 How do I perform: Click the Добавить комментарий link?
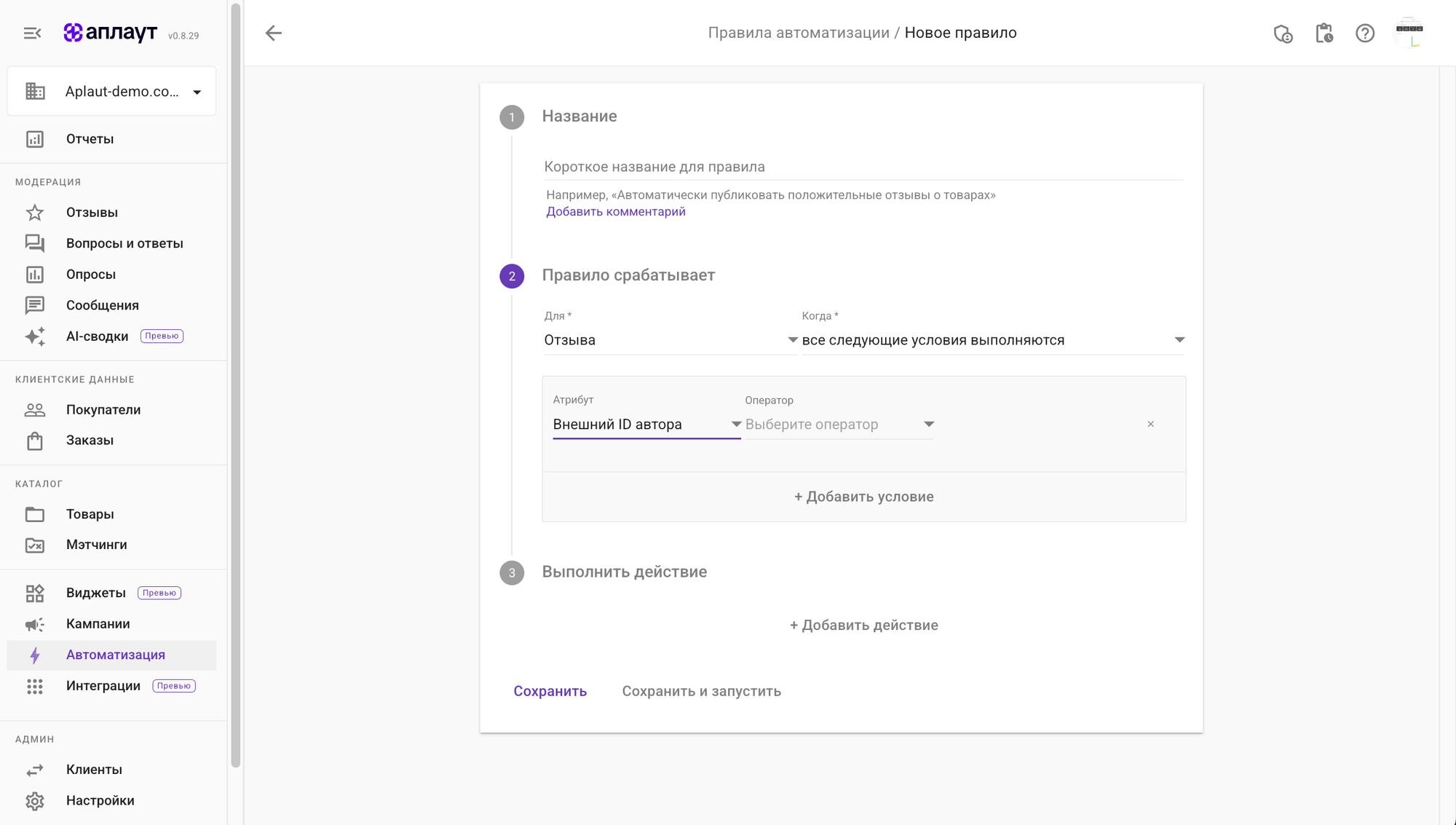tap(615, 212)
